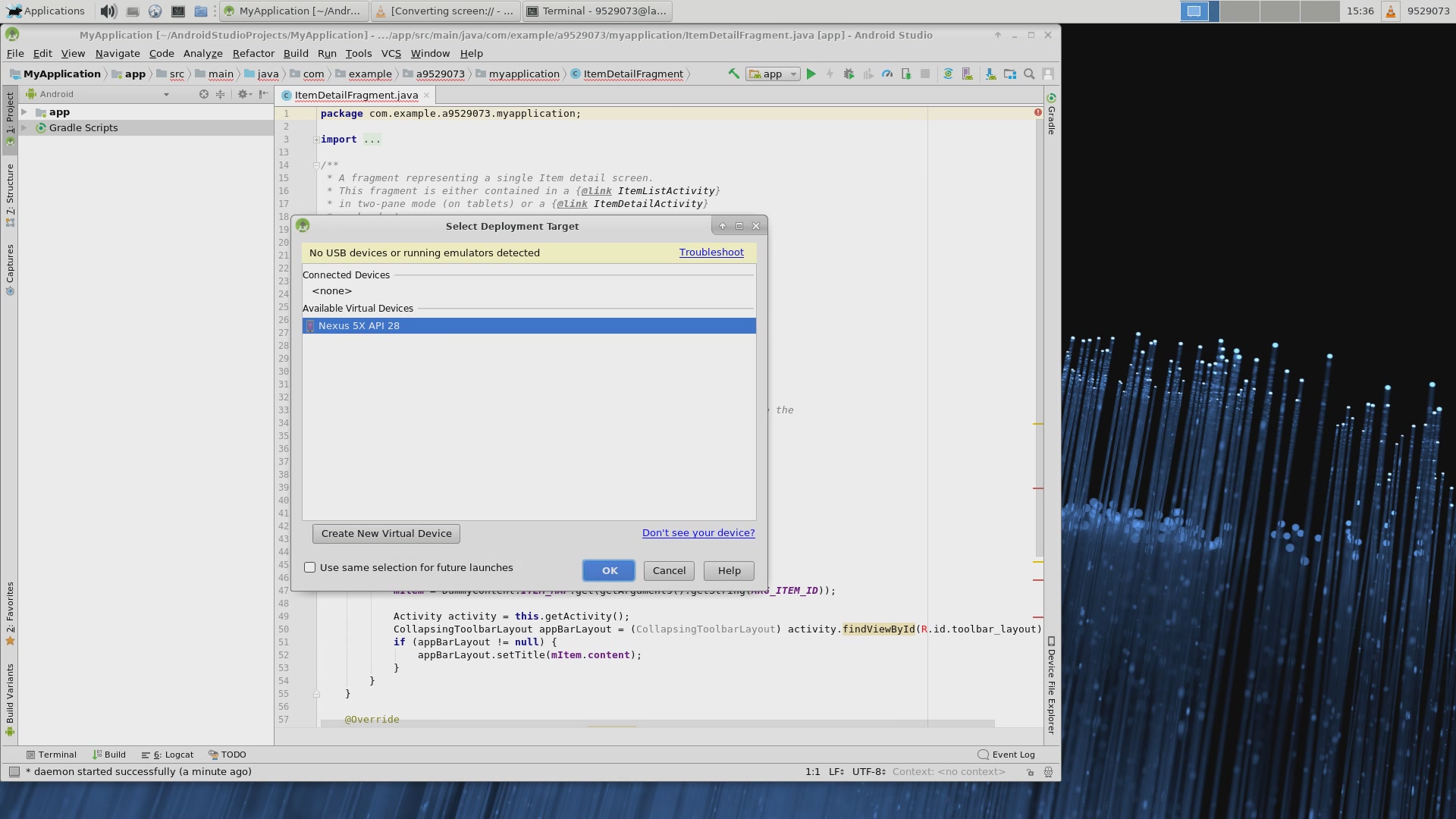Screen dimensions: 1456x819
Task: Open the Event Log tool window
Action: click(x=1006, y=755)
